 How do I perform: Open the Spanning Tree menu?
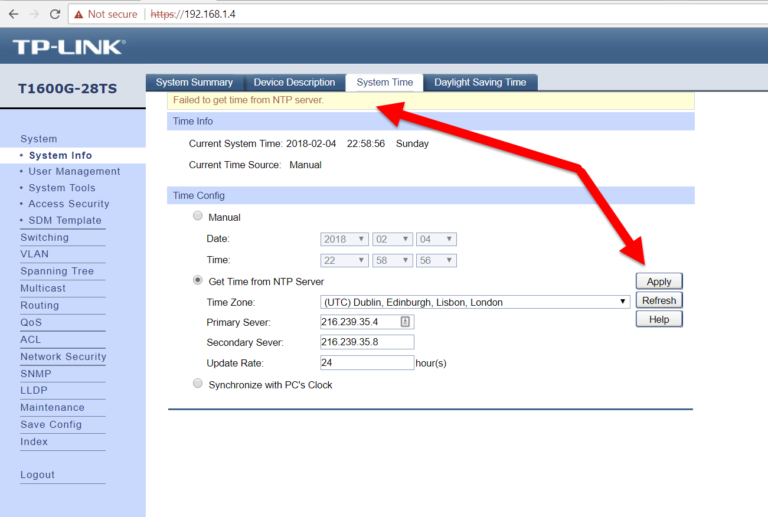click(x=57, y=271)
